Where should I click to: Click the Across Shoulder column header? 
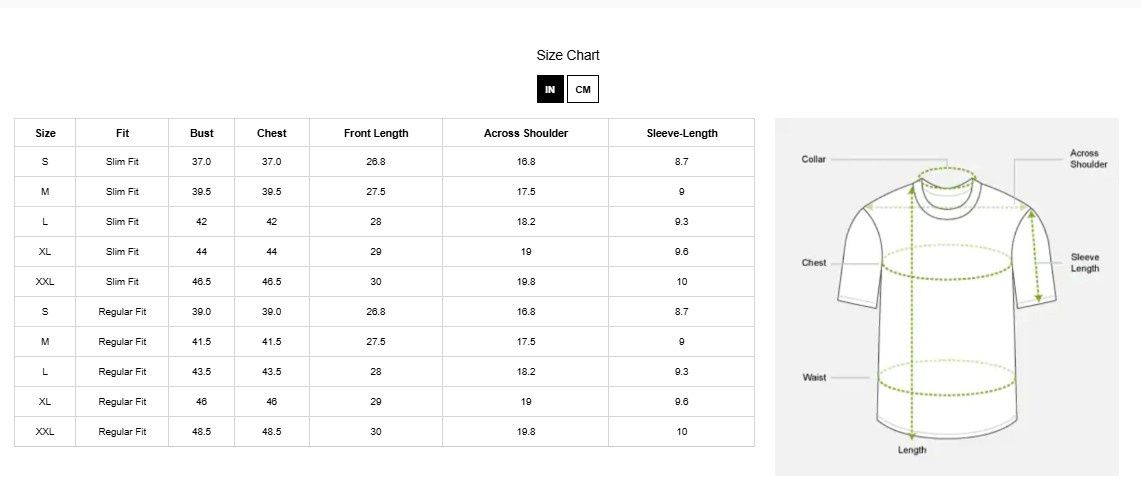525,133
